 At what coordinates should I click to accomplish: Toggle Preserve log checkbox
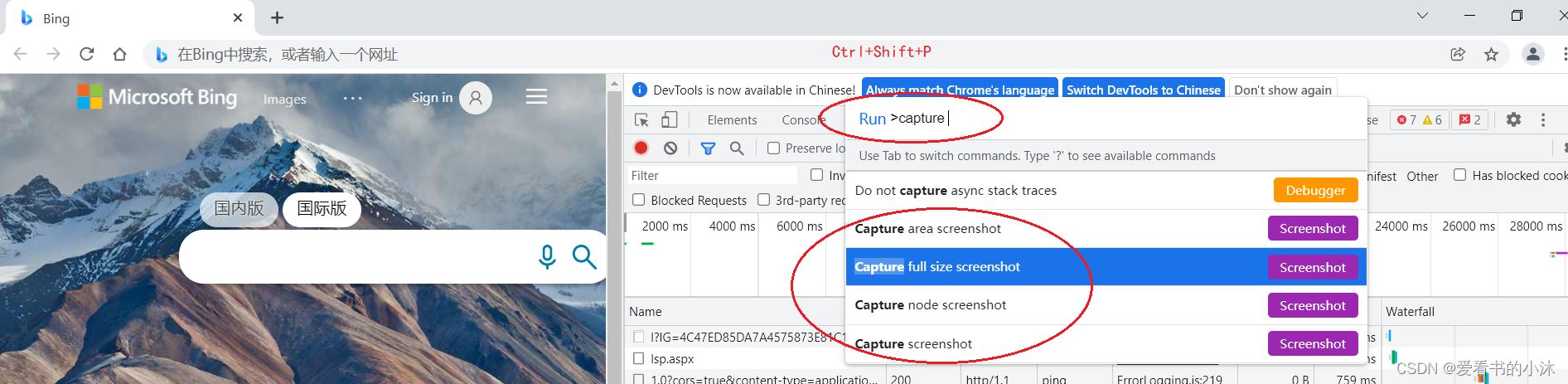773,148
